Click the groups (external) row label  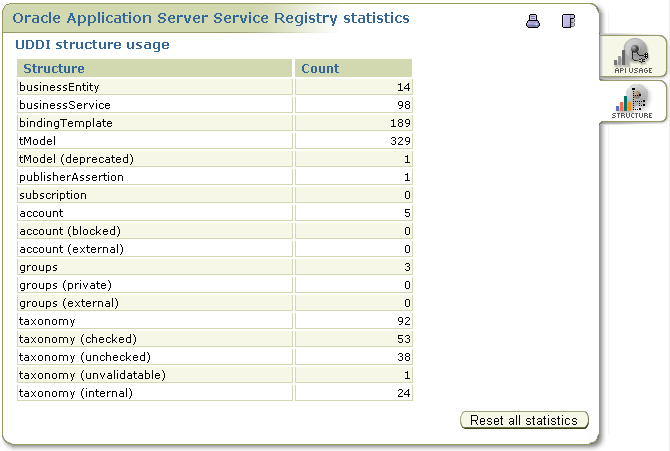(68, 303)
